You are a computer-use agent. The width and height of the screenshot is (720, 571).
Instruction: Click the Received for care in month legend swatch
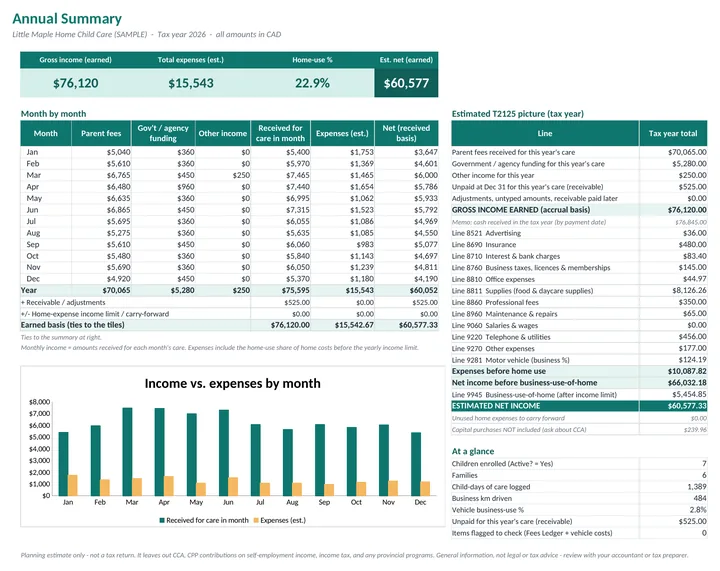pyautogui.click(x=162, y=521)
